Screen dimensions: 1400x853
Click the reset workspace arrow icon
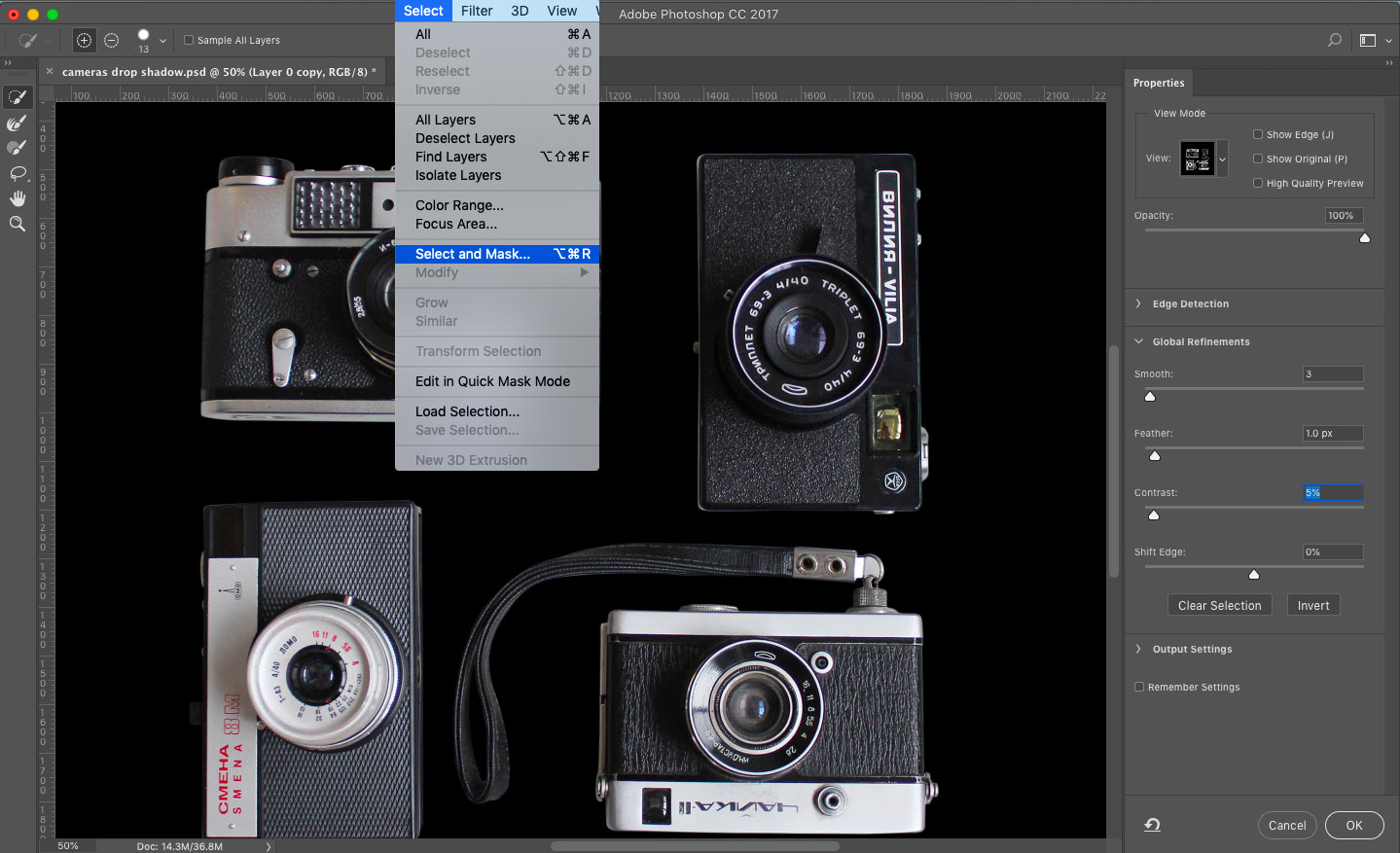[x=1152, y=825]
